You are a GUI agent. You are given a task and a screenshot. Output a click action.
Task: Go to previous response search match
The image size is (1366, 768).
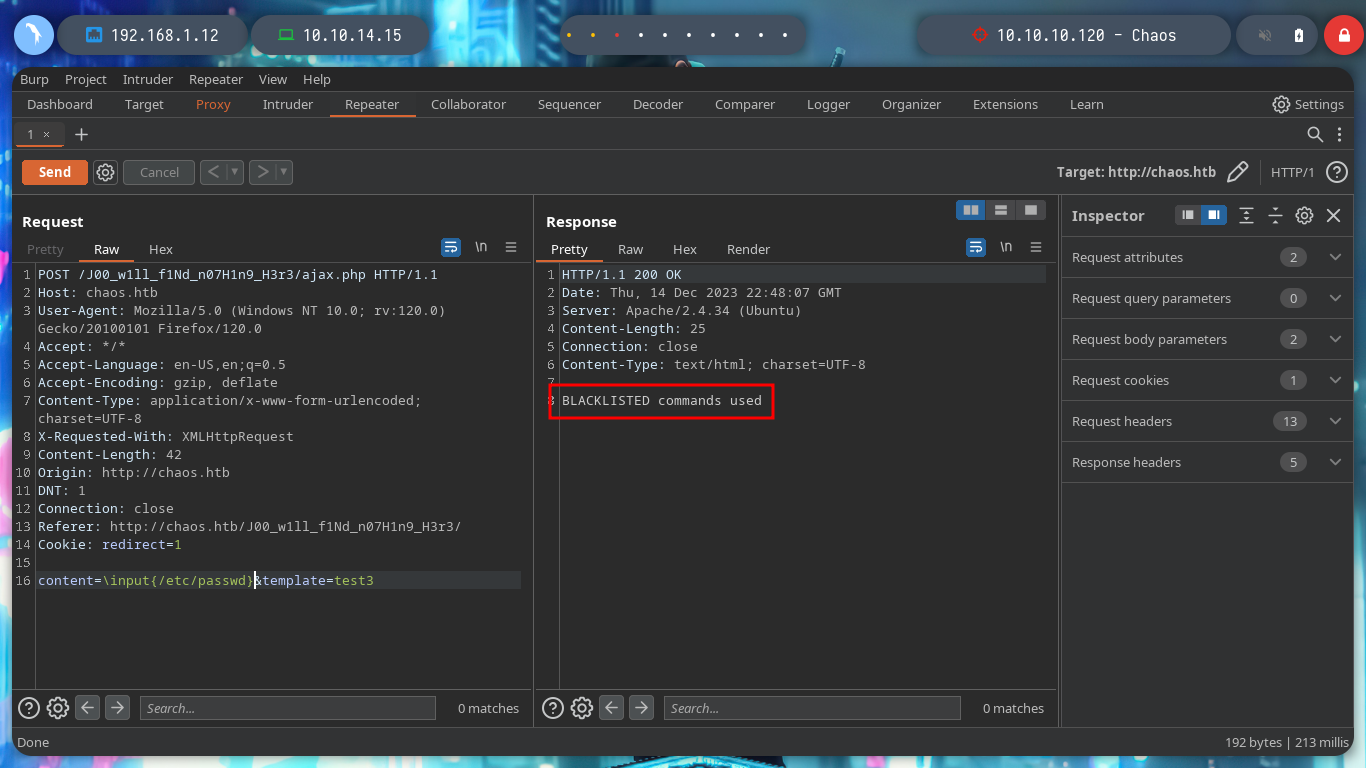pyautogui.click(x=612, y=708)
